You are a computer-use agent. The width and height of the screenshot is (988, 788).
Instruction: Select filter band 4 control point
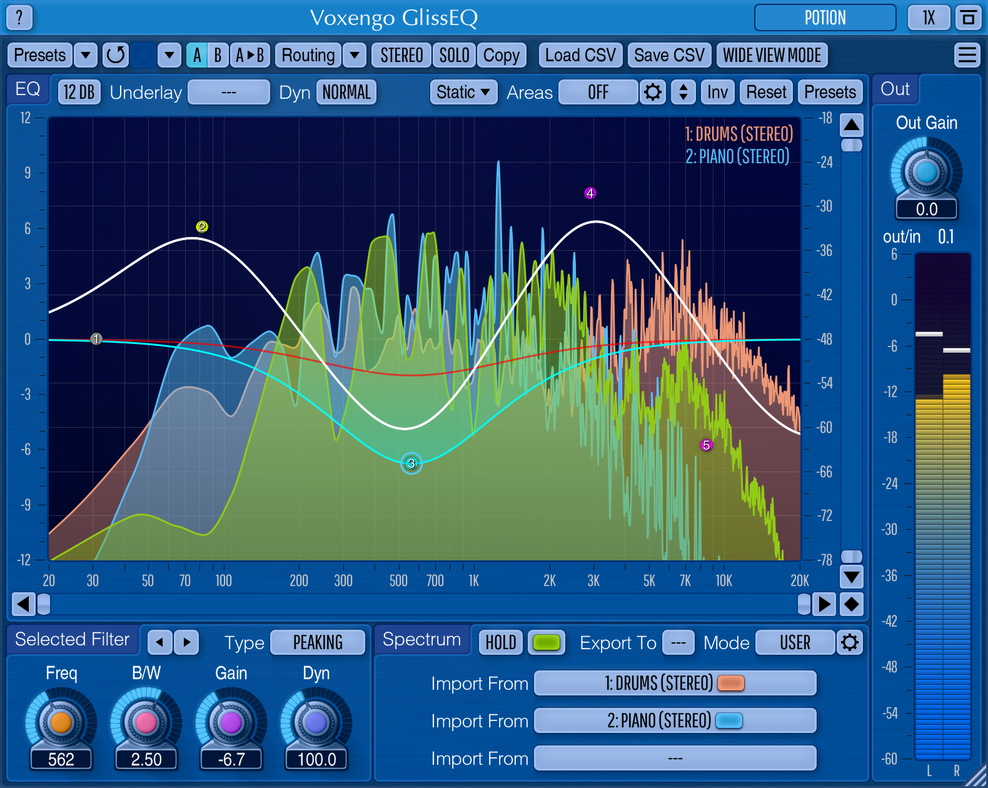[x=590, y=193]
